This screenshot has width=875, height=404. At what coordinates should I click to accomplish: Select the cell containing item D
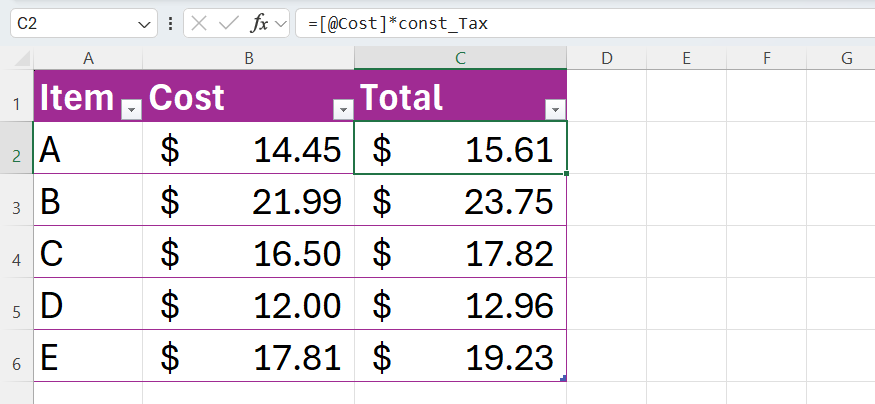88,304
